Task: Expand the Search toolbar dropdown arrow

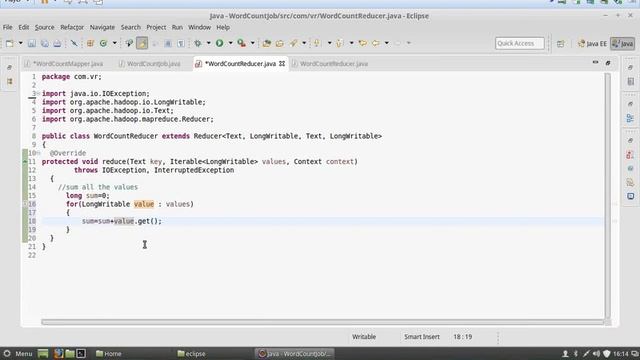Action: click(304, 43)
